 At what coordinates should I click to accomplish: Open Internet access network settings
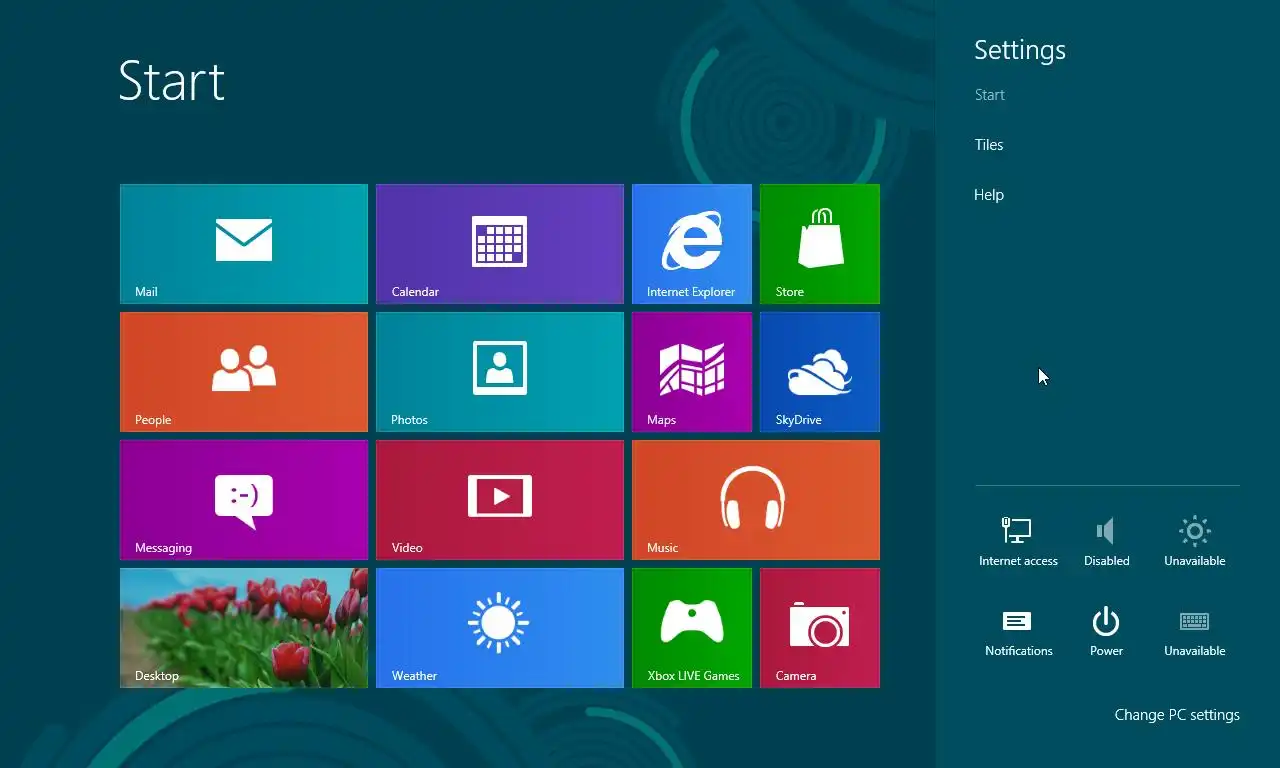[x=1018, y=541]
